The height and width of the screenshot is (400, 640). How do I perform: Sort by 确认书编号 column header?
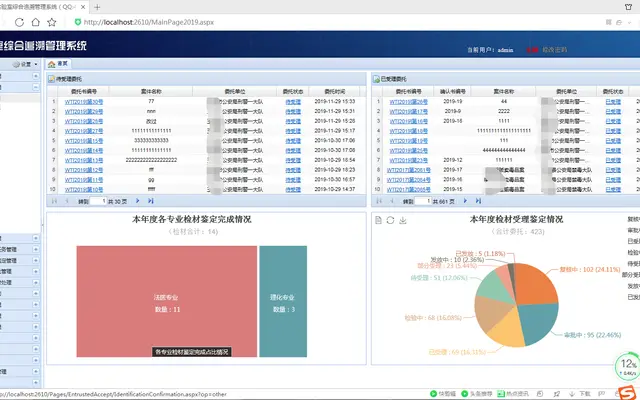(x=452, y=91)
